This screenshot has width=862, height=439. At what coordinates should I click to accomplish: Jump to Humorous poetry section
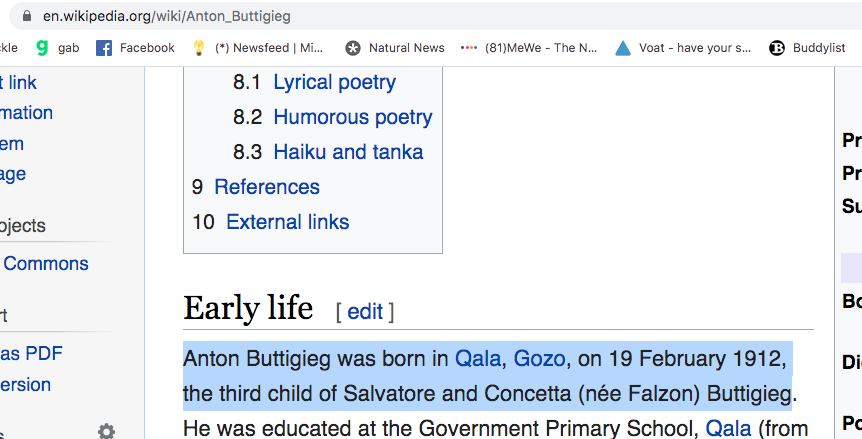(353, 117)
